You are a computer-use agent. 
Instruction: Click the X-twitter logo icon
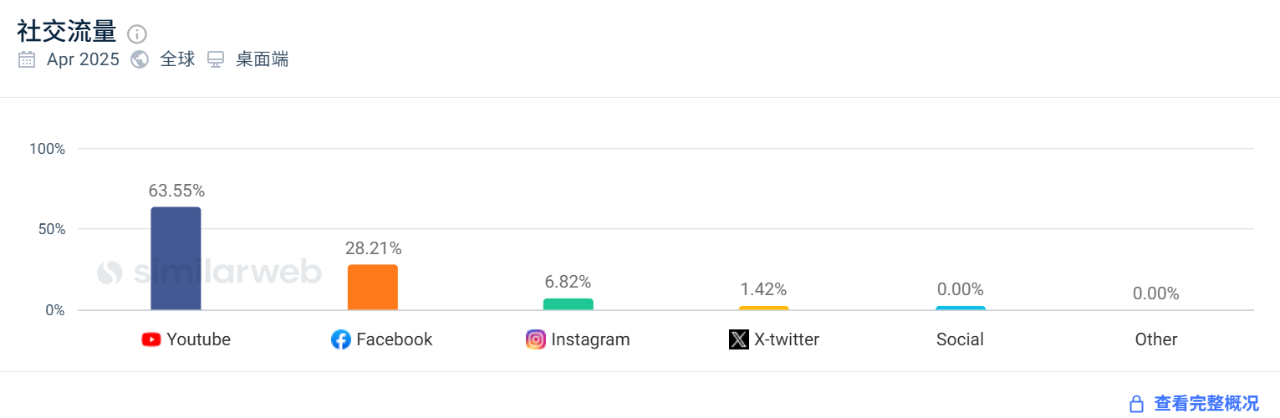click(x=739, y=340)
